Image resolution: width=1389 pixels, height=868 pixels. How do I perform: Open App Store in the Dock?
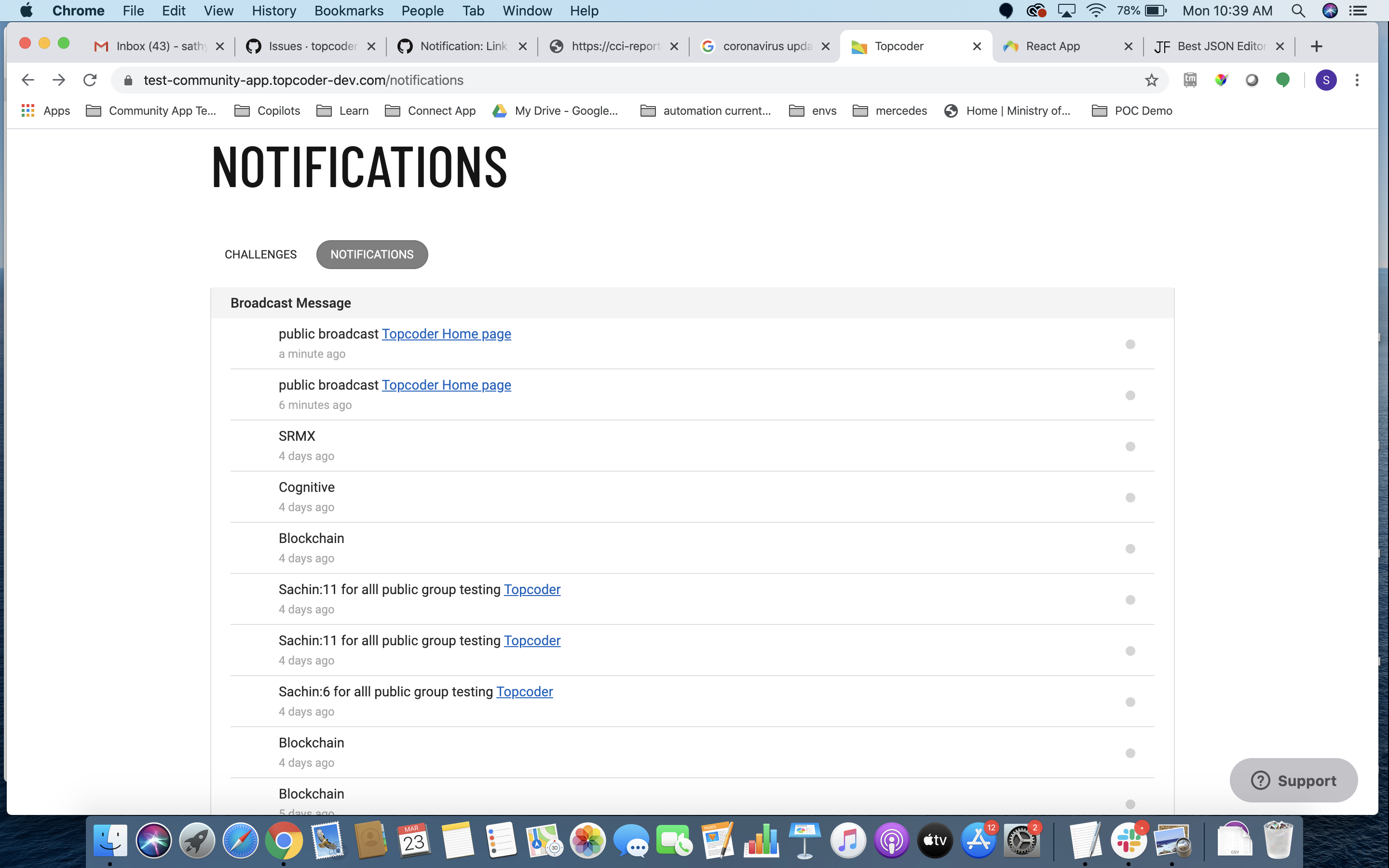978,841
